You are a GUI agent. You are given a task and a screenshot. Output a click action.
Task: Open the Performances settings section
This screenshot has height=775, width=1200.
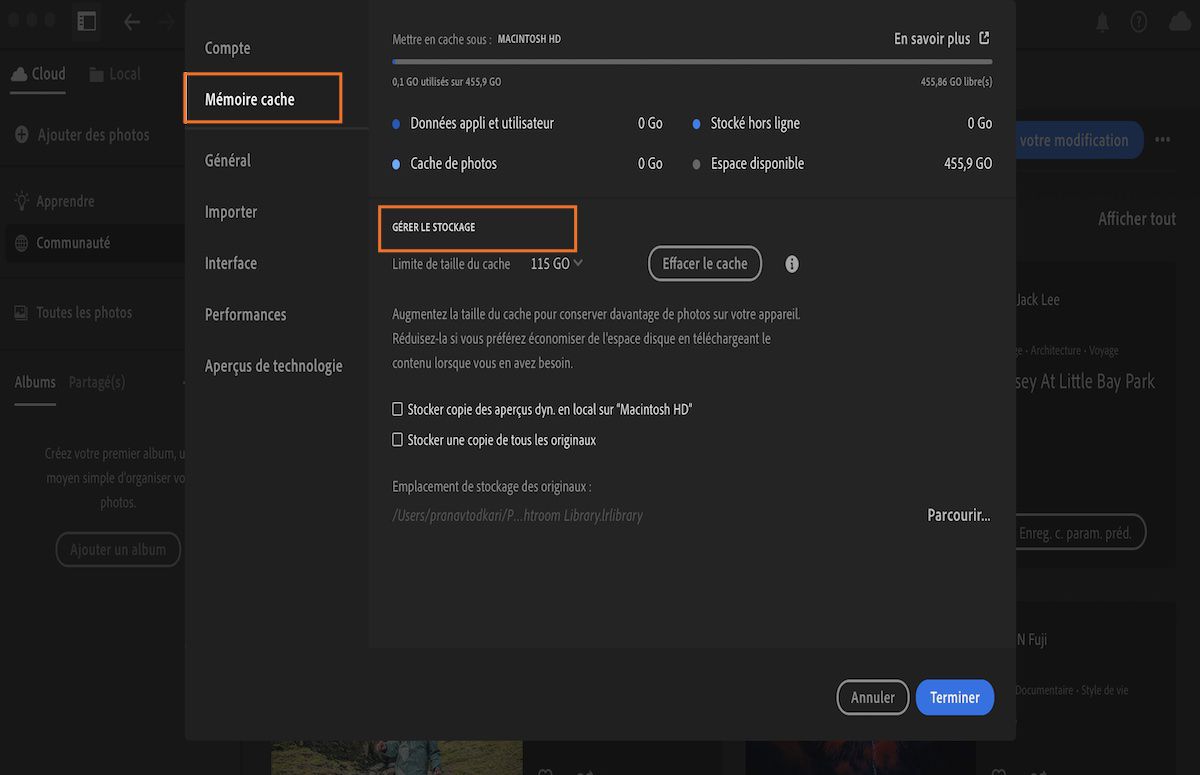click(x=245, y=314)
